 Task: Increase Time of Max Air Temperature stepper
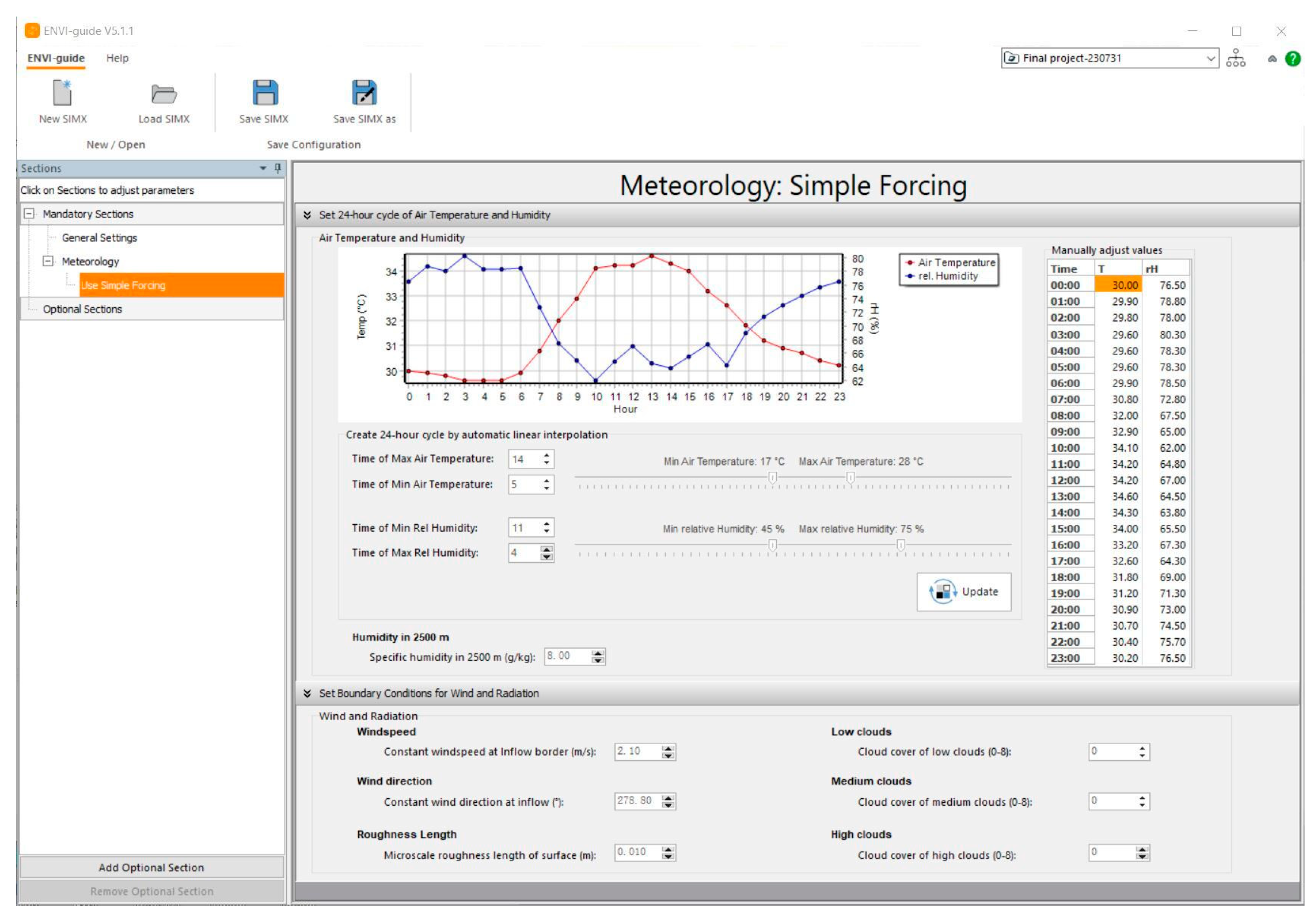click(546, 455)
